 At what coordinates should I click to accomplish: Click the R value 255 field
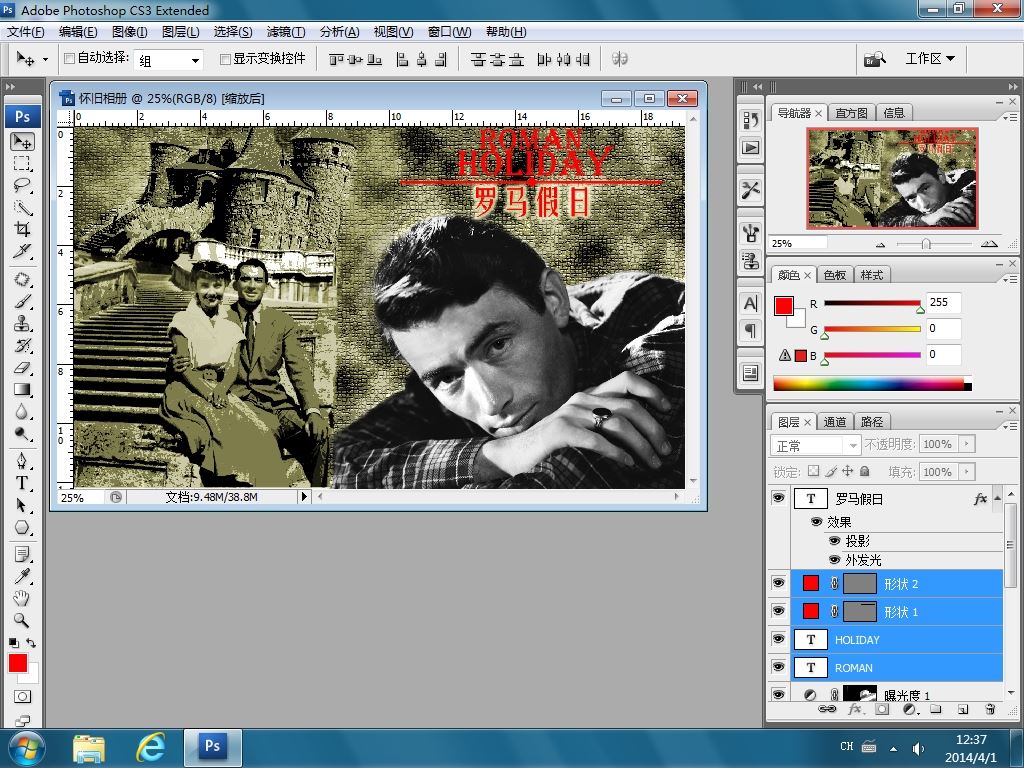(x=943, y=302)
